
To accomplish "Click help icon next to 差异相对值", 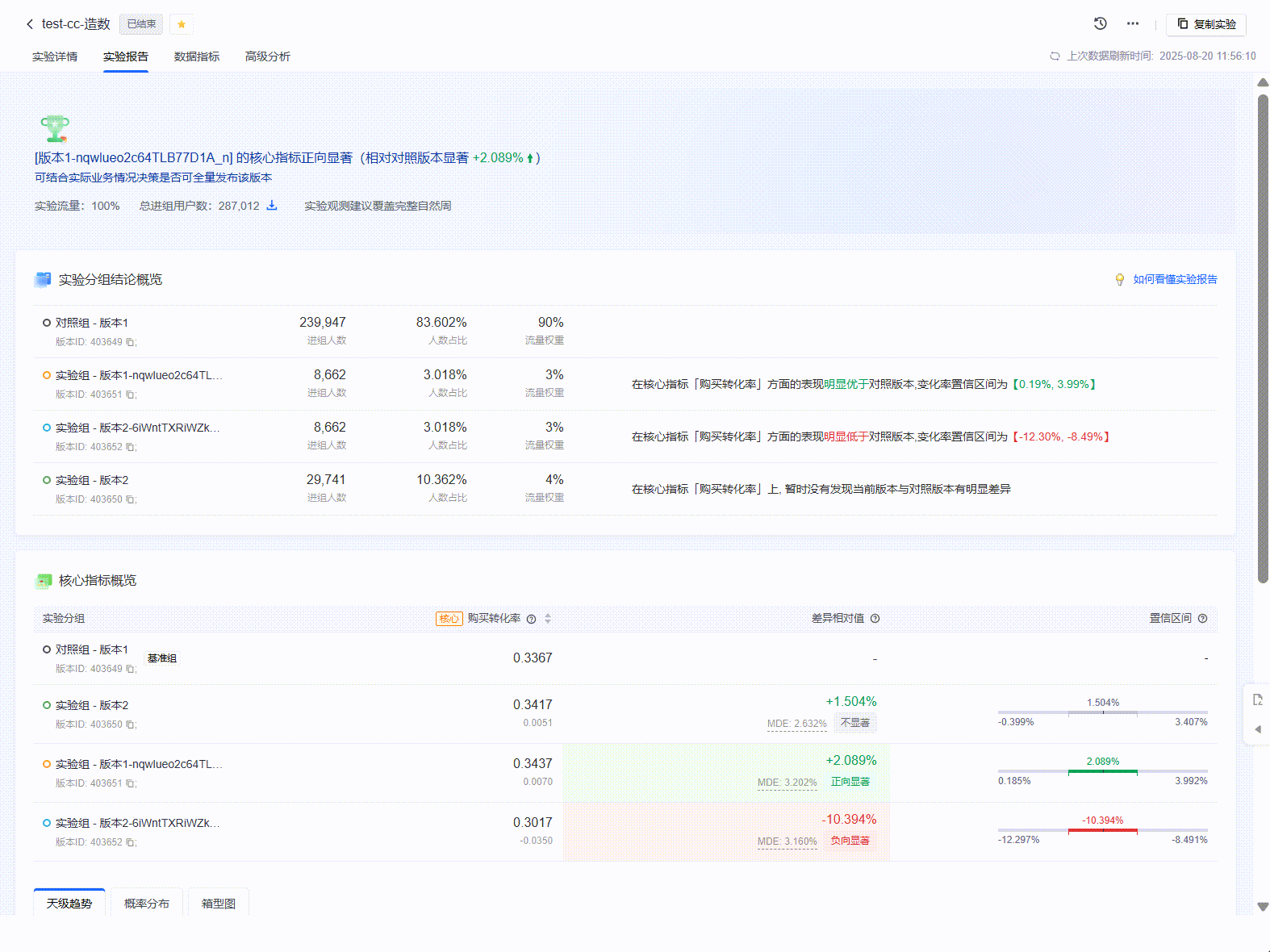I will click(875, 619).
